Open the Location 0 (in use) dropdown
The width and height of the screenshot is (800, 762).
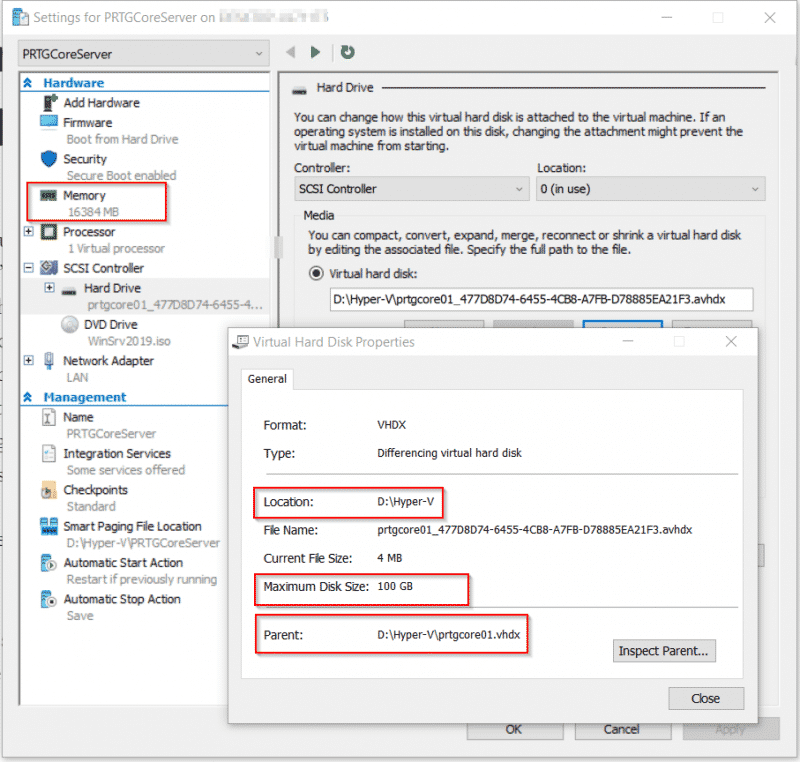coord(651,189)
